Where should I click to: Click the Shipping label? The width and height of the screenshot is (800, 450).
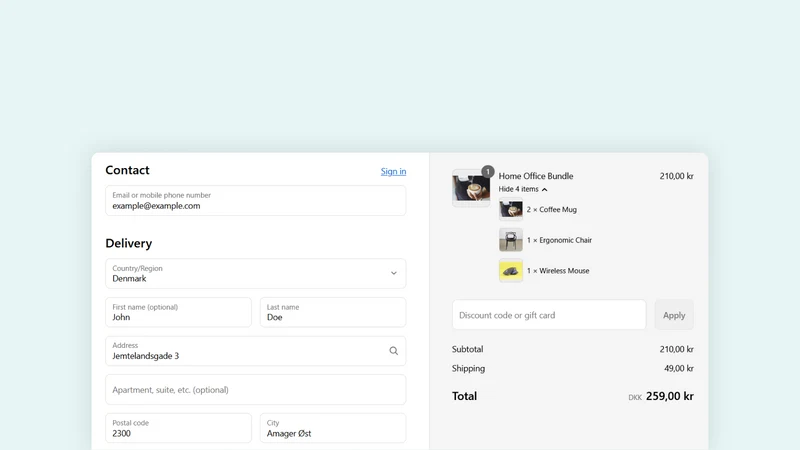click(468, 368)
